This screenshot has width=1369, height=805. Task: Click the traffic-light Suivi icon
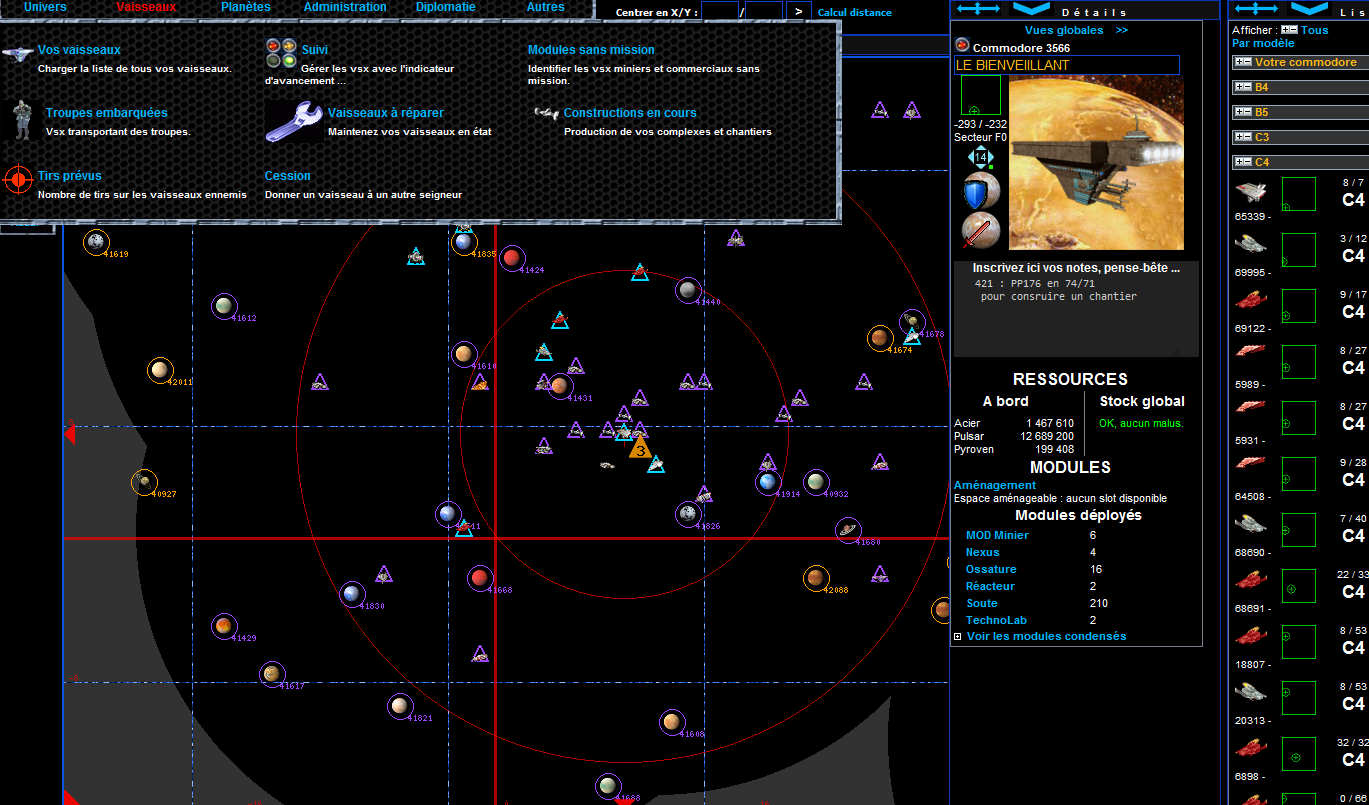click(x=280, y=53)
